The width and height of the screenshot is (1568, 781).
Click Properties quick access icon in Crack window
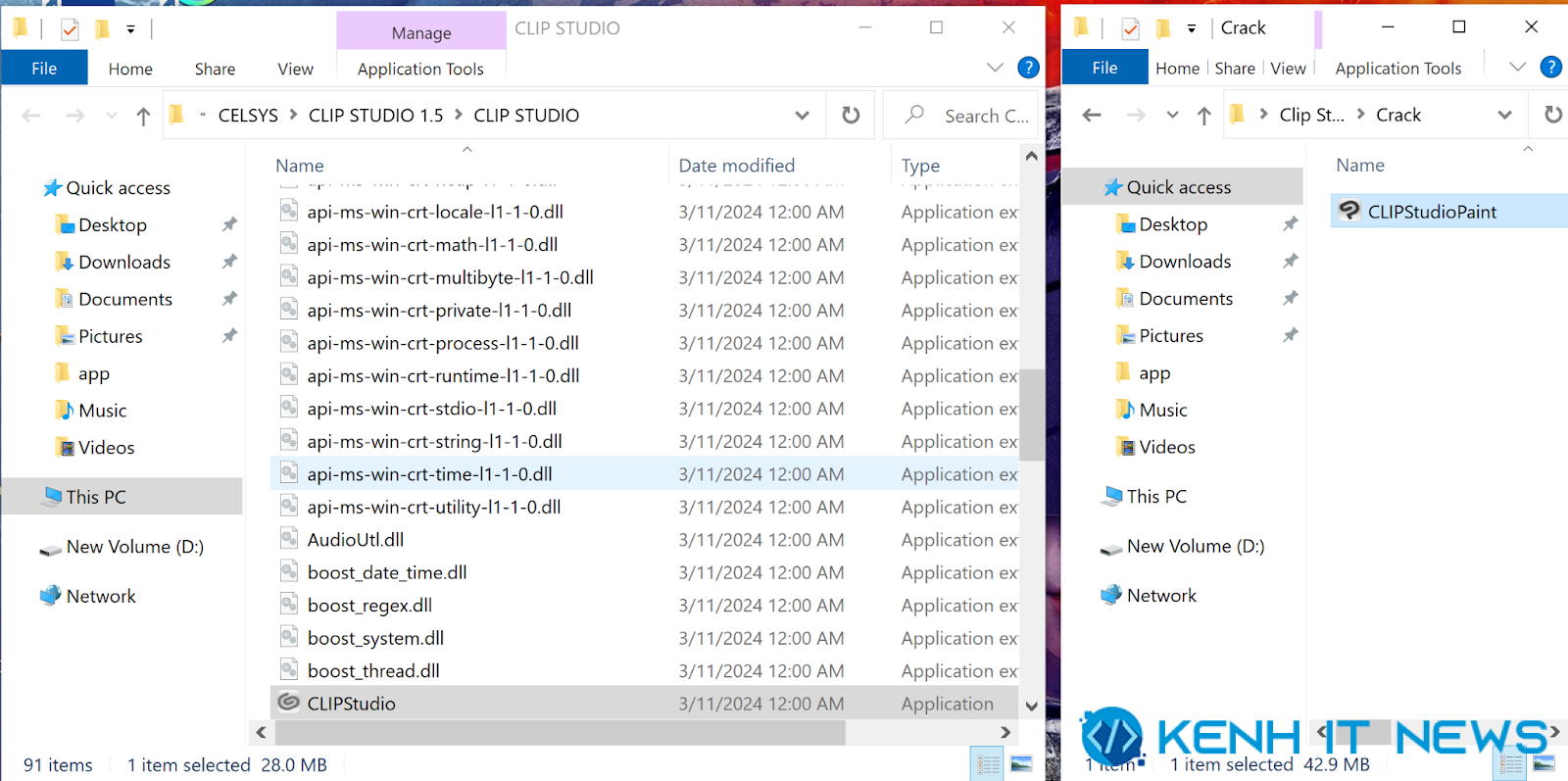tap(1130, 29)
